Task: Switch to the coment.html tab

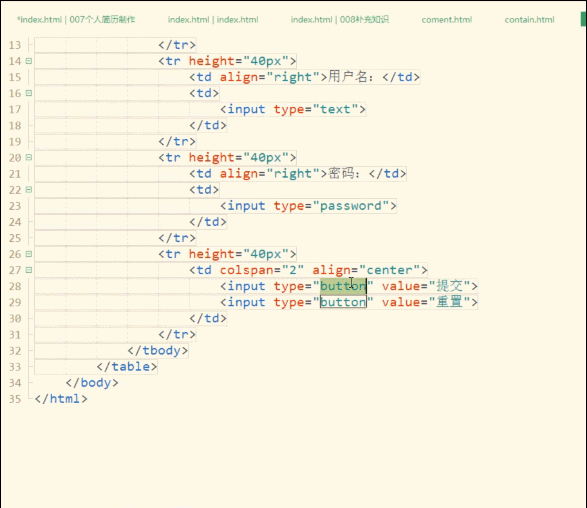Action: tap(447, 20)
